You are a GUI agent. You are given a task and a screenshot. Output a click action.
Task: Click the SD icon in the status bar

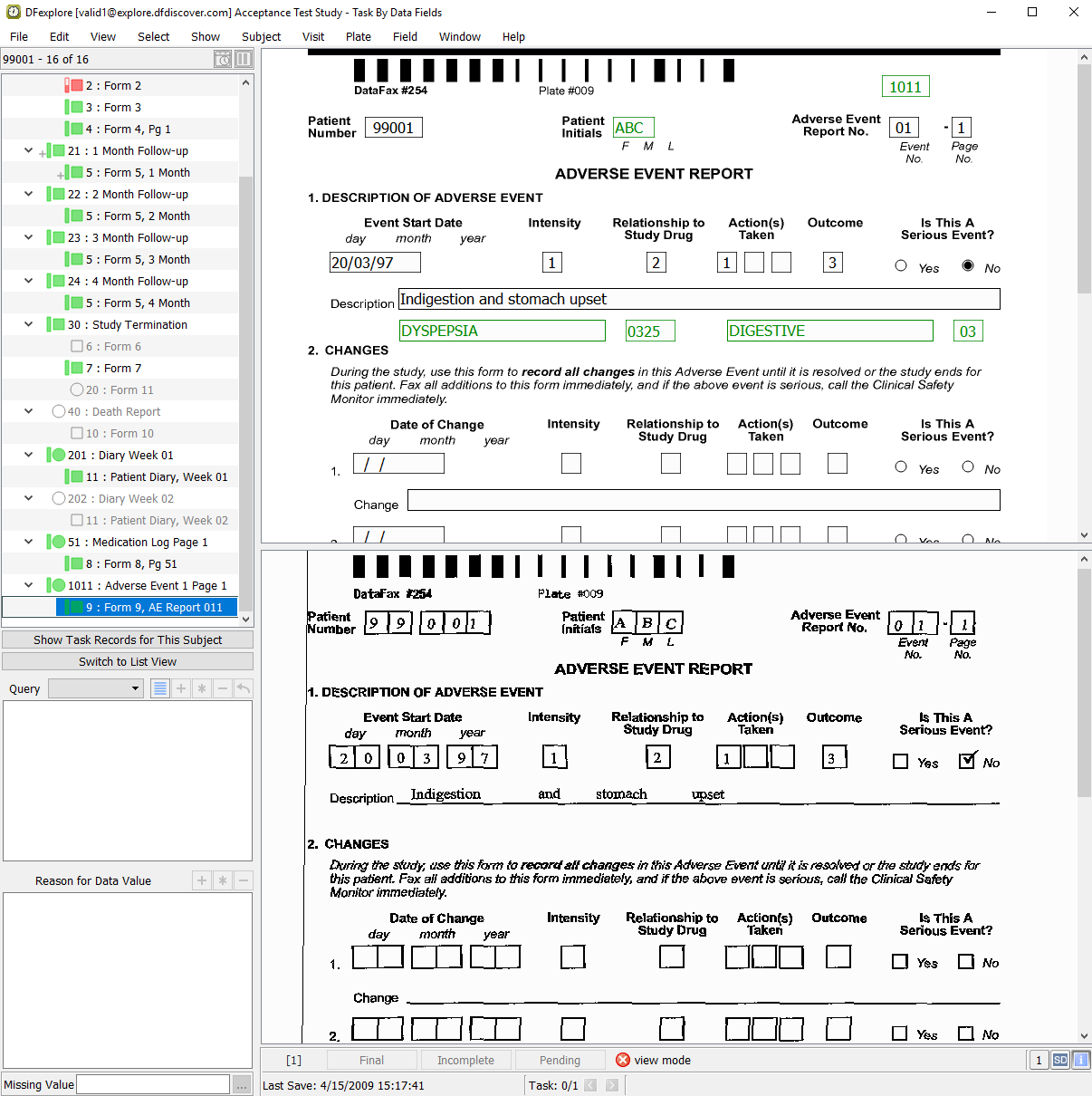(1060, 1060)
